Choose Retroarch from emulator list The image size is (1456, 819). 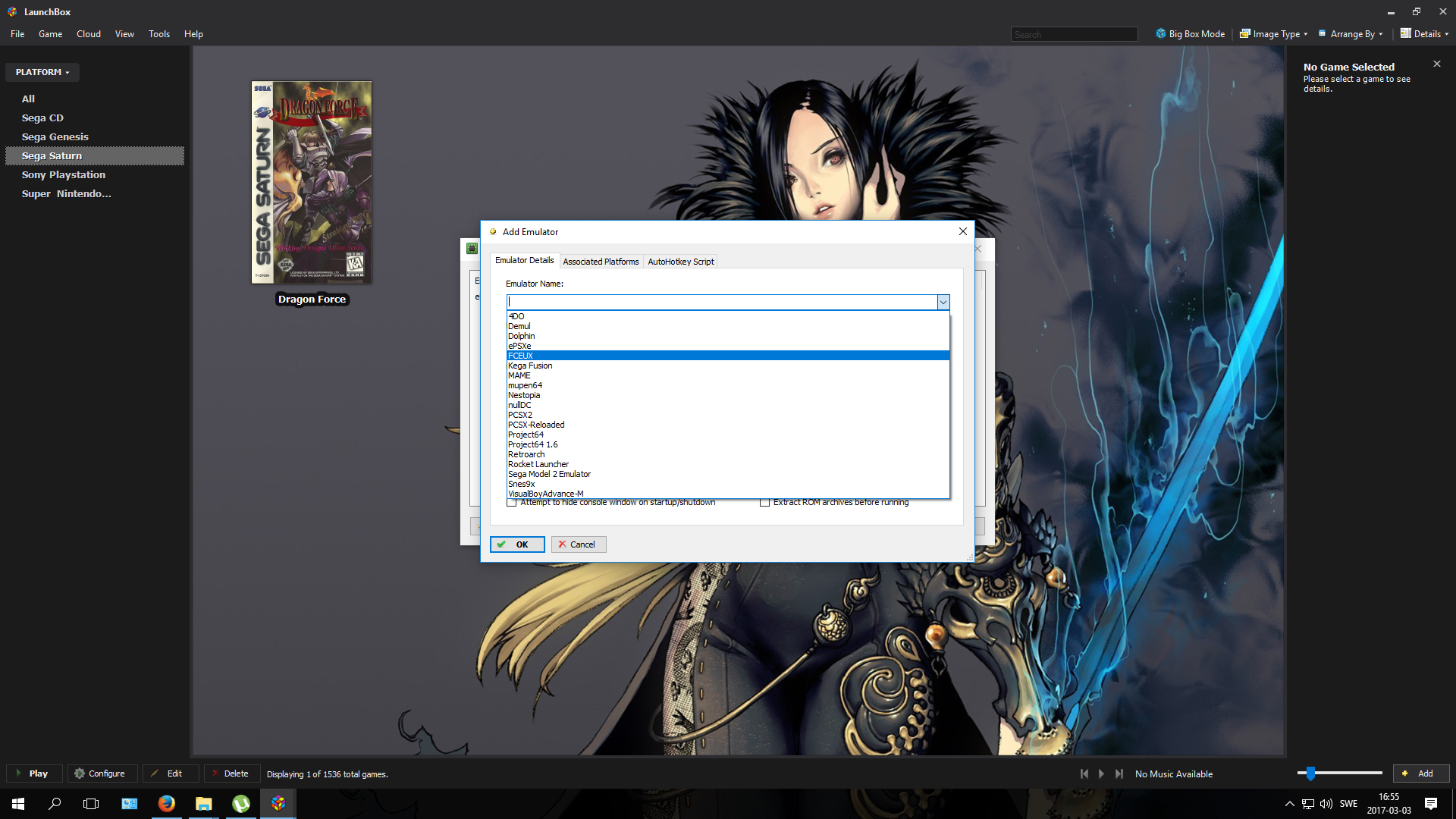click(728, 454)
